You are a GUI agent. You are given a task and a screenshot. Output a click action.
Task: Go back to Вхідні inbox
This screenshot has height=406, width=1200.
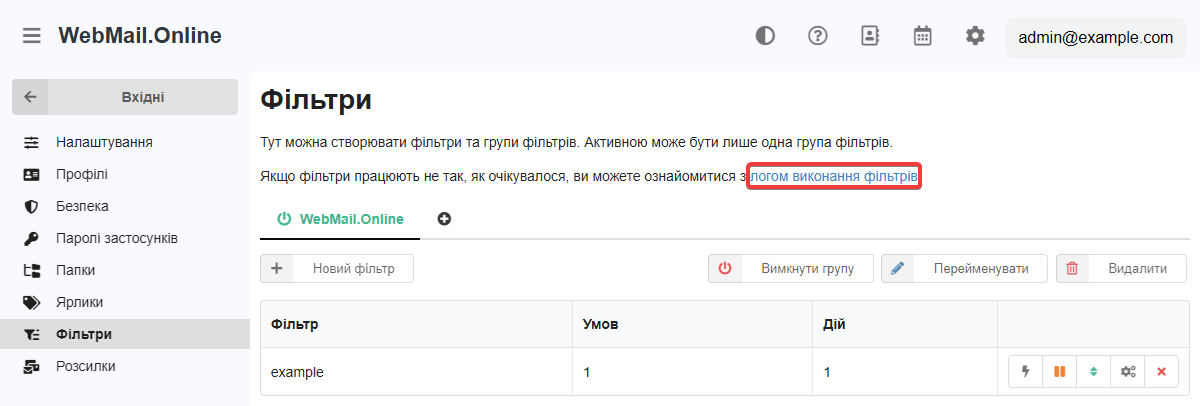click(124, 97)
